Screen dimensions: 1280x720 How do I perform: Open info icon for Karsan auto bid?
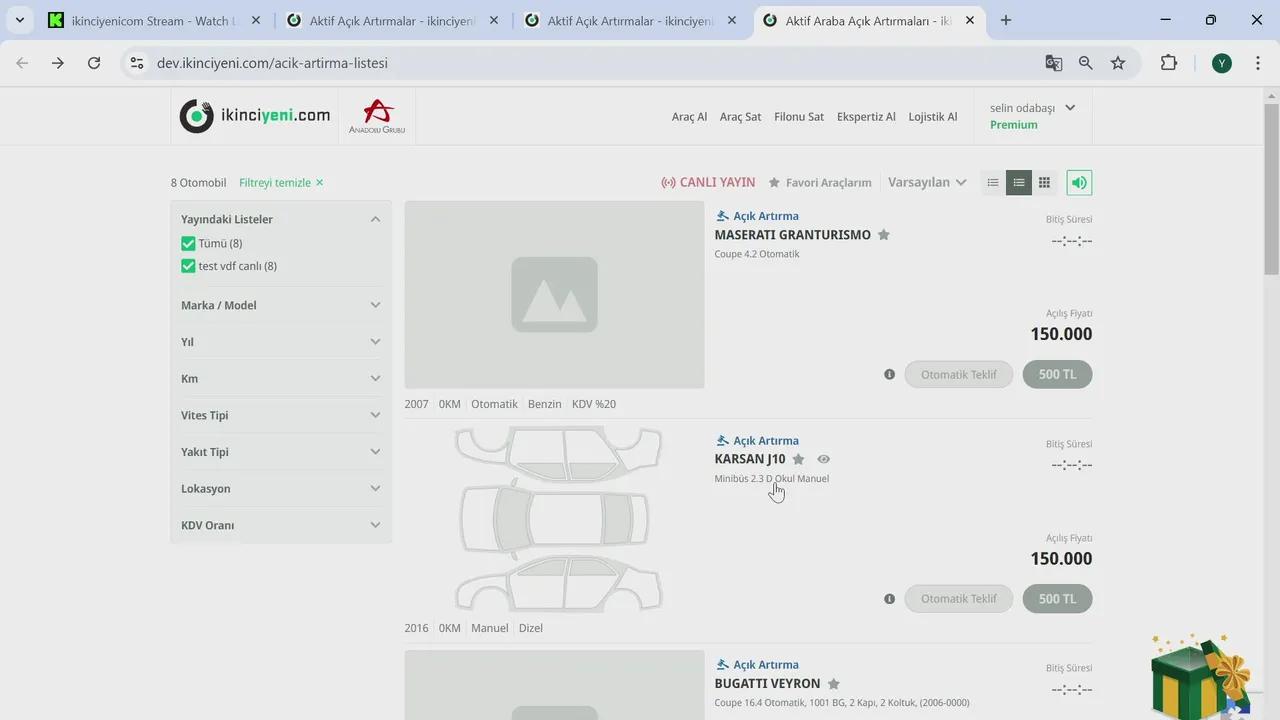point(889,599)
